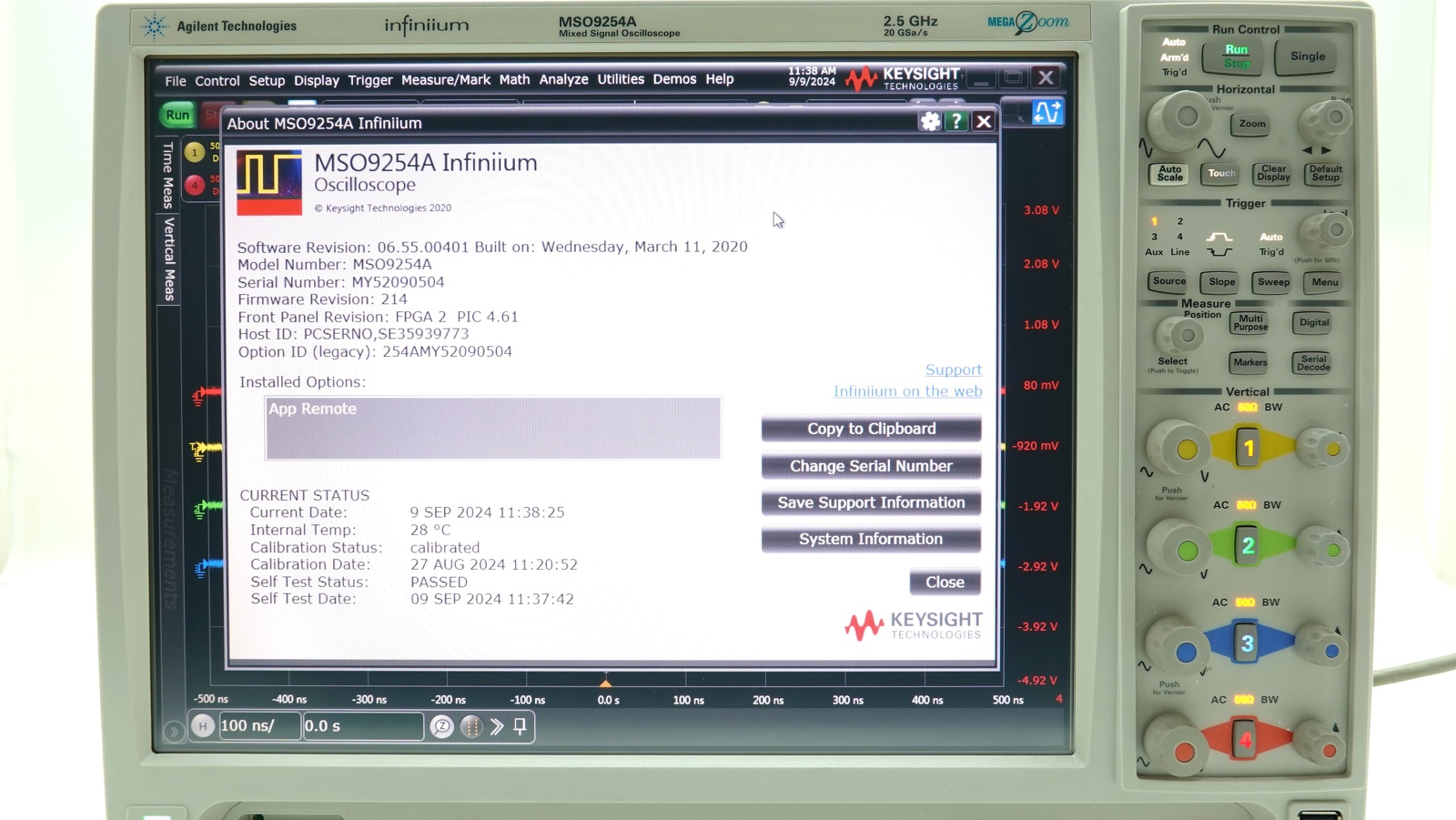Click the orange trigger time marker
Screen dimensions: 1456x820
pyautogui.click(x=606, y=682)
